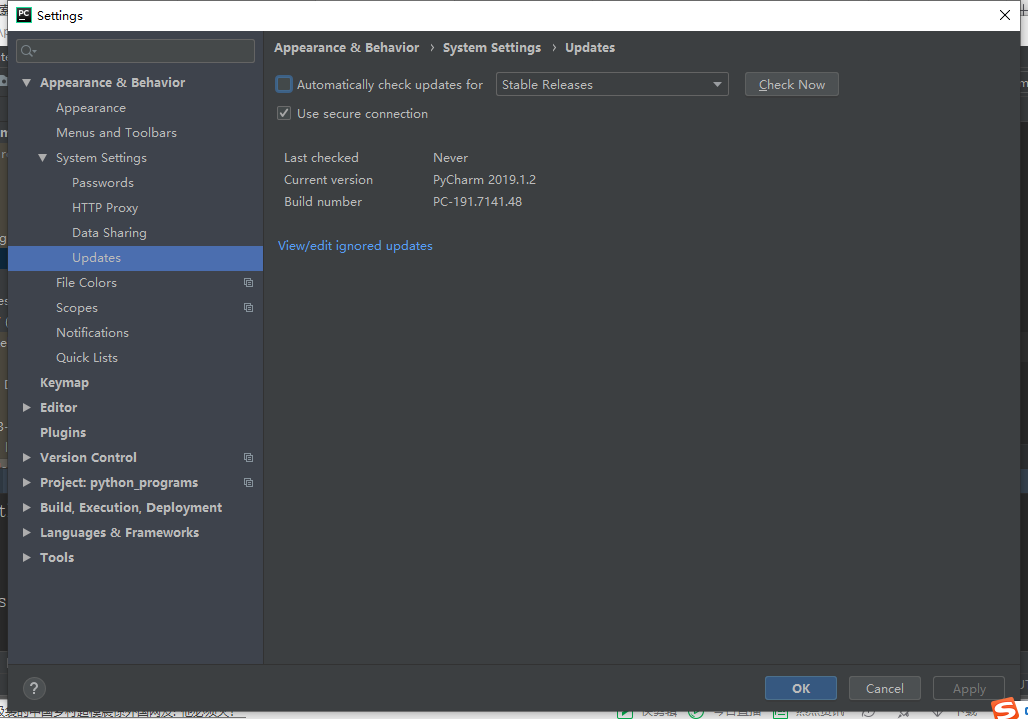Click build number PC-191.7141.48
This screenshot has height=719, width=1028.
pos(477,202)
